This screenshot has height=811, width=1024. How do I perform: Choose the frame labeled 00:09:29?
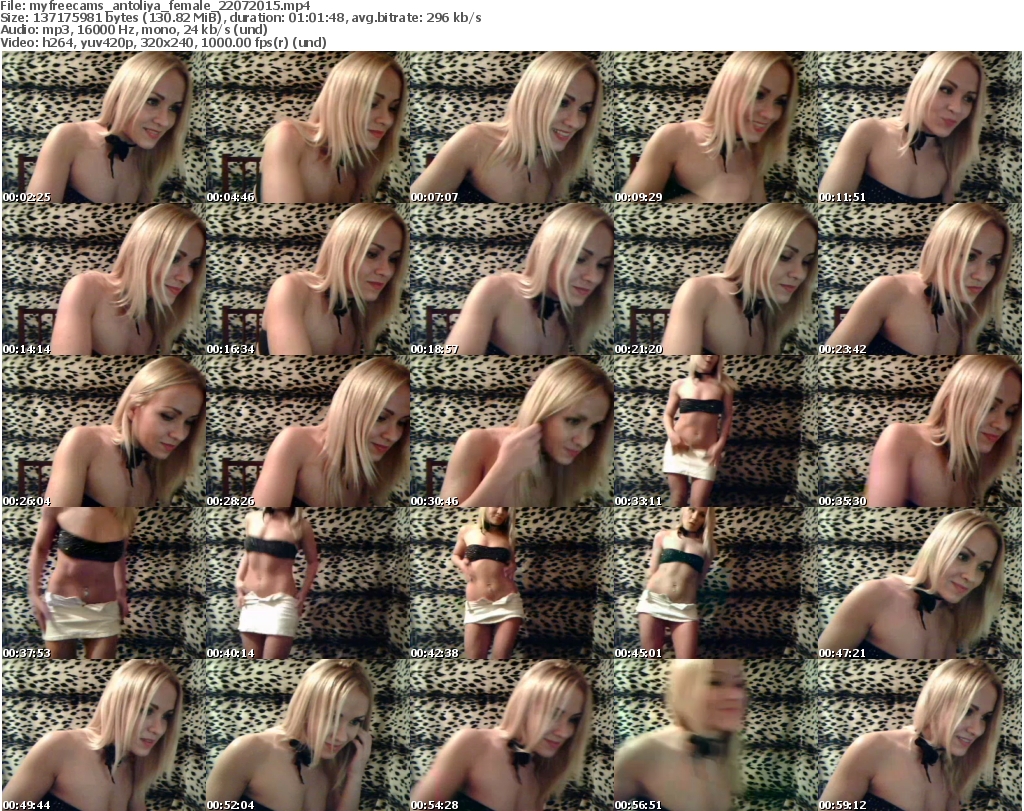tap(716, 127)
